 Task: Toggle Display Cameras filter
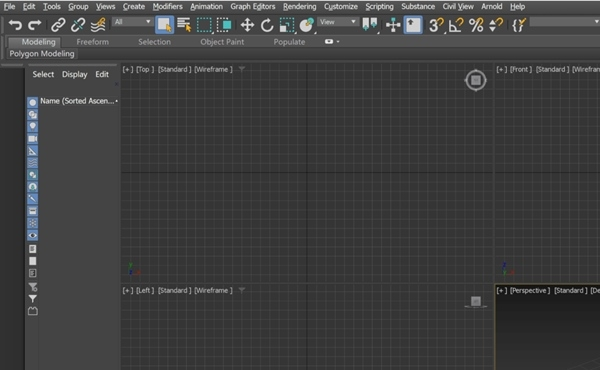click(x=33, y=139)
